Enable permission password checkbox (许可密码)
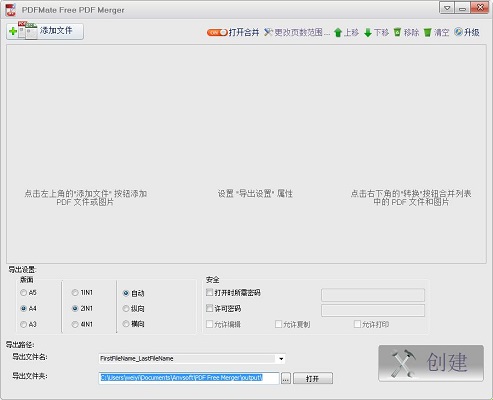 [209, 308]
